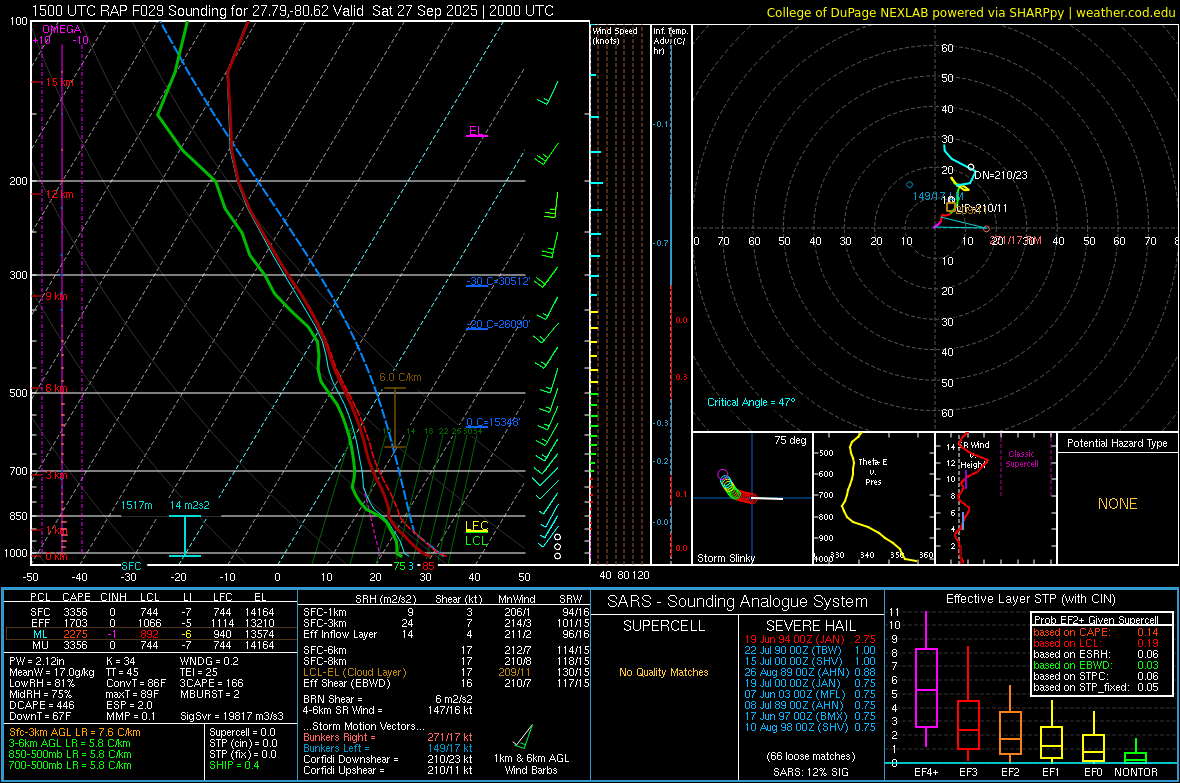Click the Eff Inflow Layer row
The width and height of the screenshot is (1180, 783).
pos(446,634)
